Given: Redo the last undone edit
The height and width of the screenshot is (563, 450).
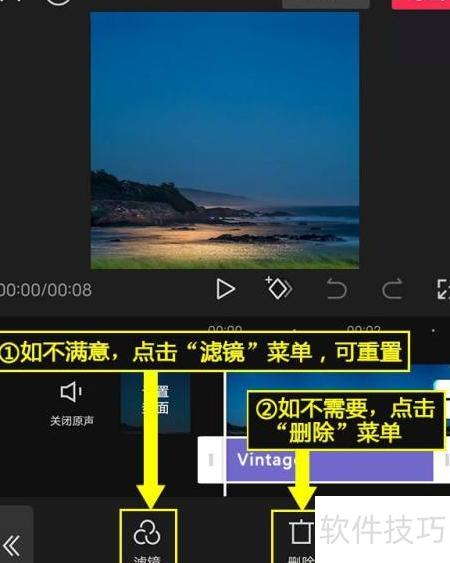Looking at the screenshot, I should [391, 289].
